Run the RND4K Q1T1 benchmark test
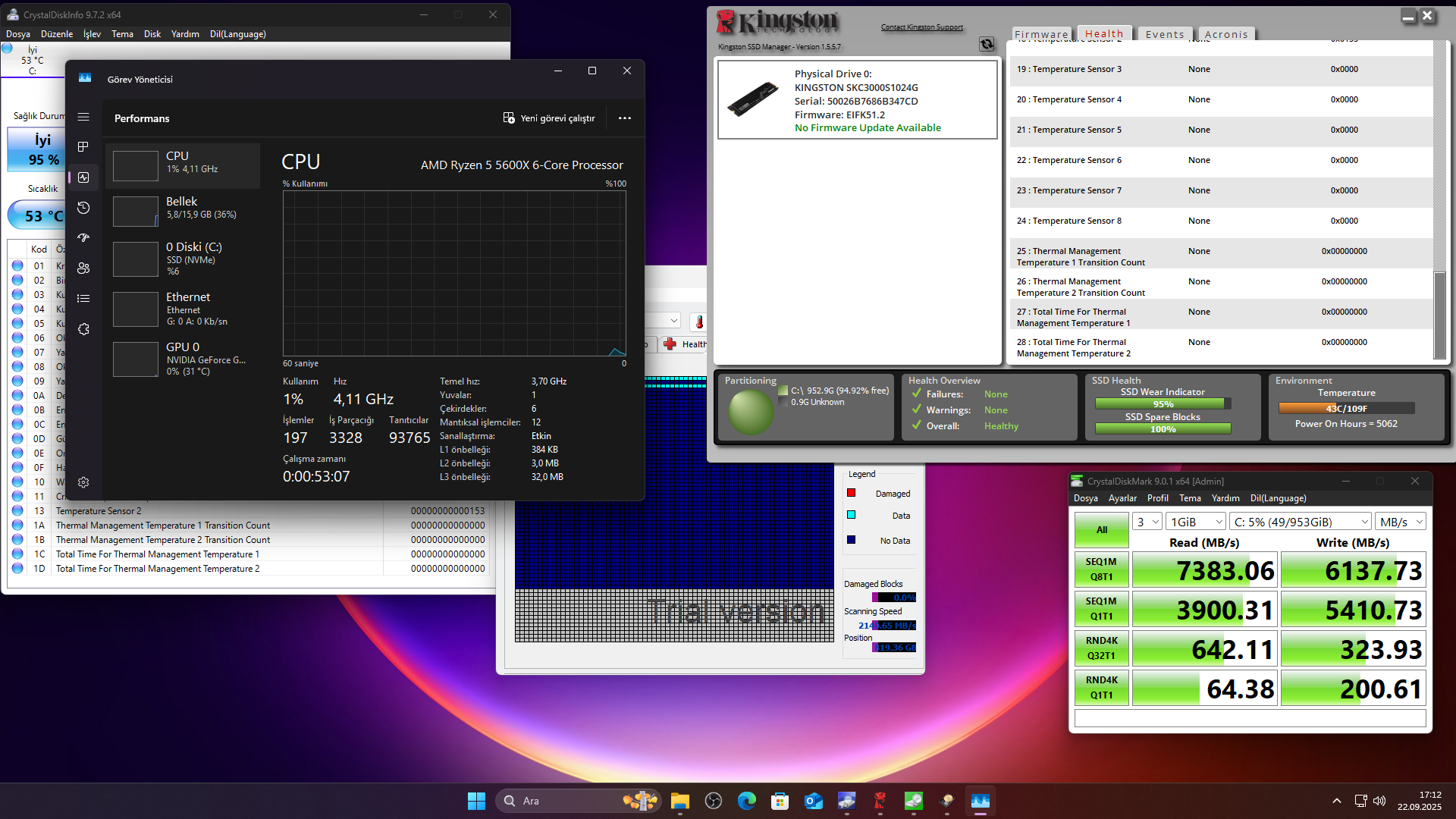 point(1102,688)
